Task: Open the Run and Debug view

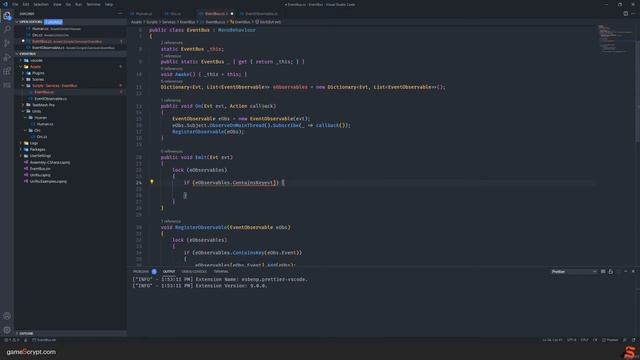Action: click(x=7, y=58)
